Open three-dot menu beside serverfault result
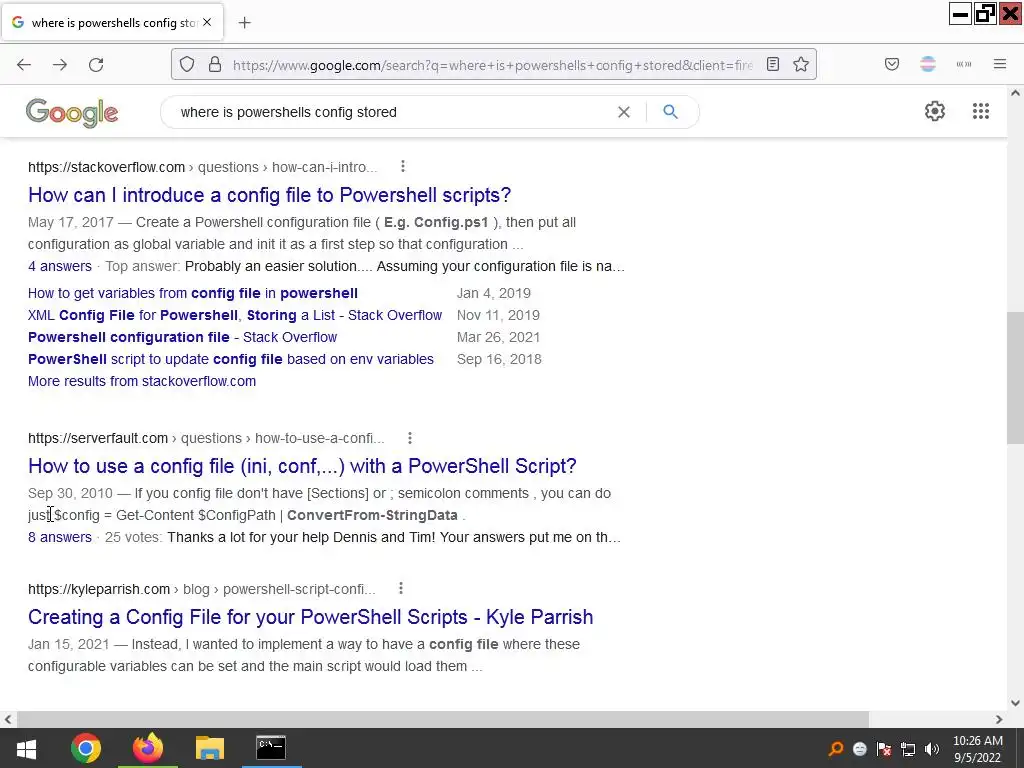 click(409, 438)
